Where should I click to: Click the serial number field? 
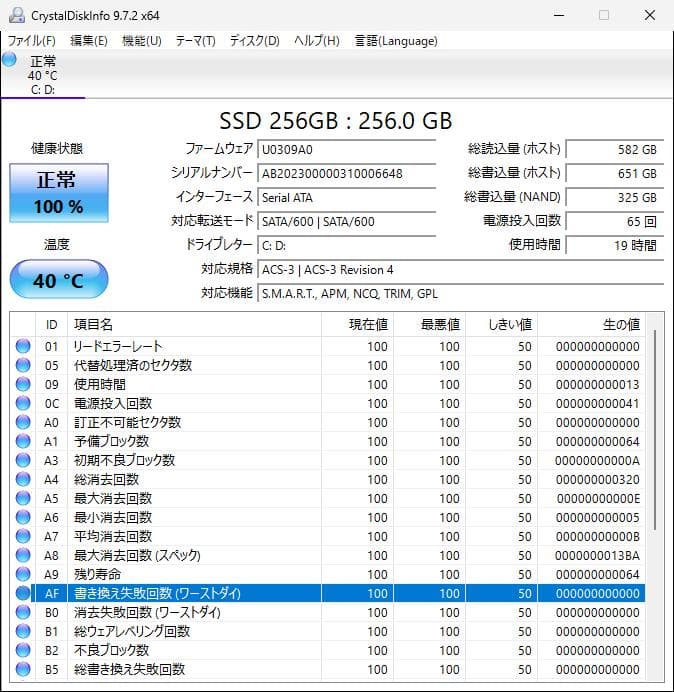click(346, 173)
